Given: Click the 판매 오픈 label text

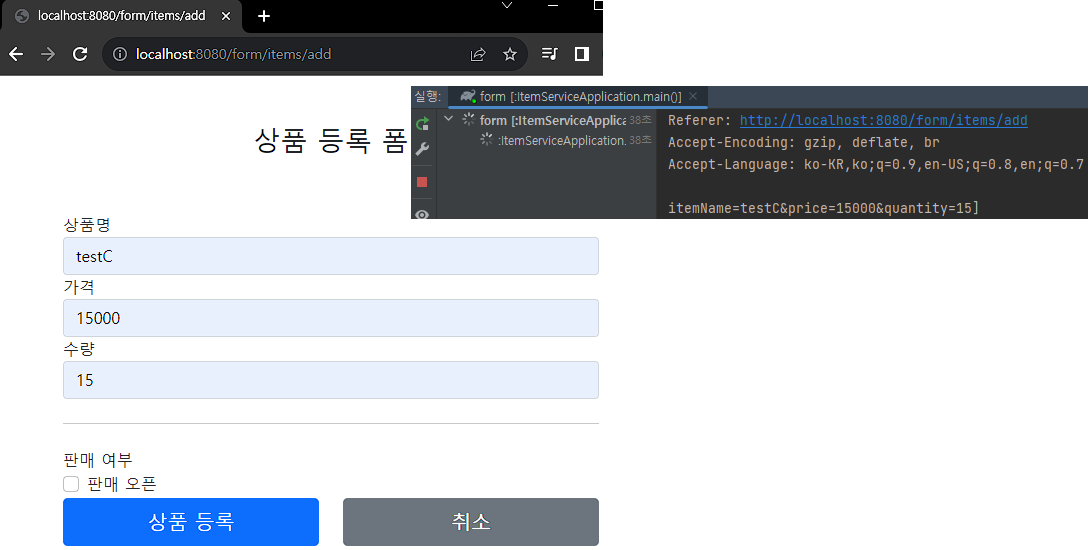Looking at the screenshot, I should (x=122, y=484).
